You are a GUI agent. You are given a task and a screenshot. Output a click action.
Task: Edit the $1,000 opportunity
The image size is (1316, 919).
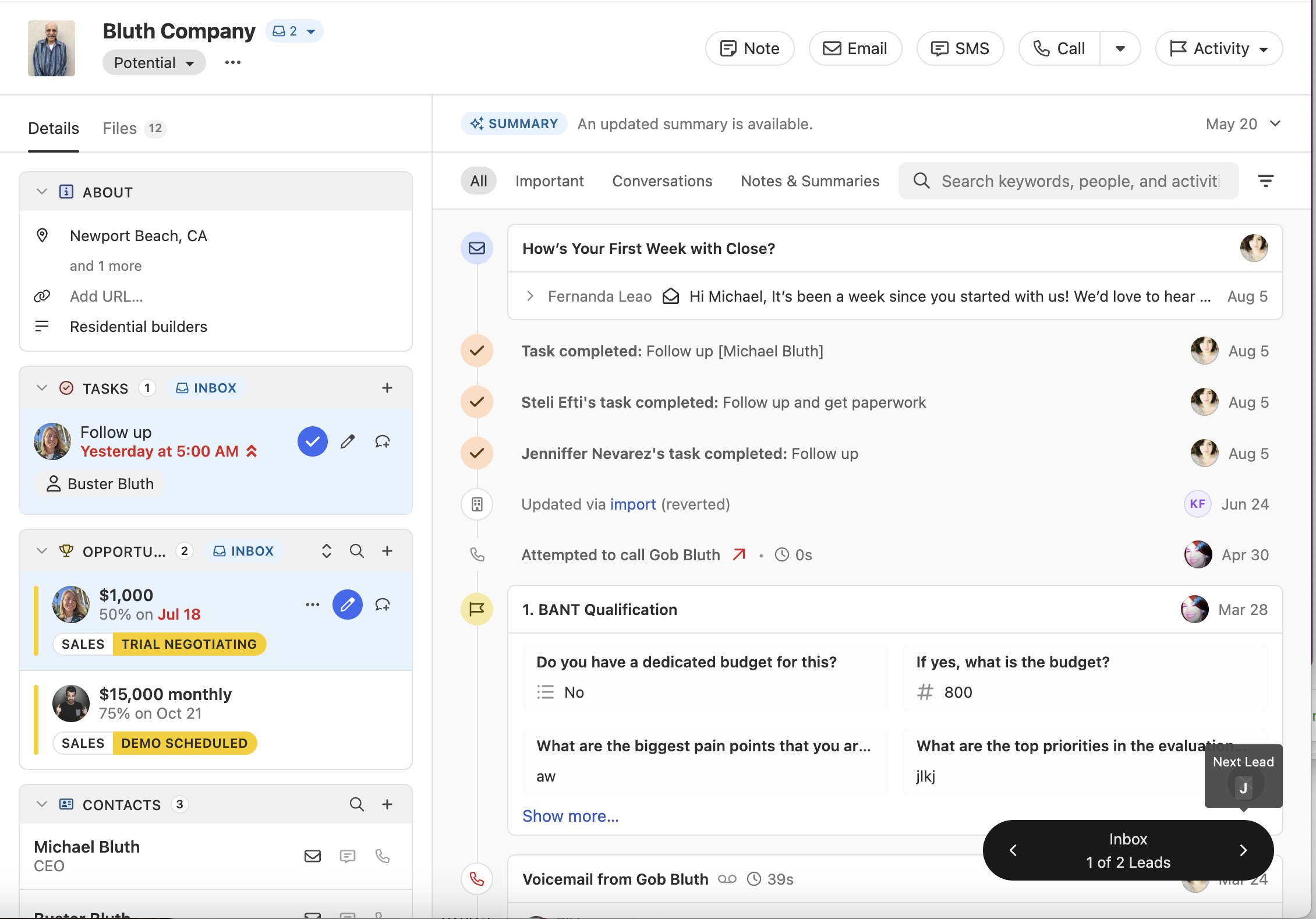coord(348,605)
